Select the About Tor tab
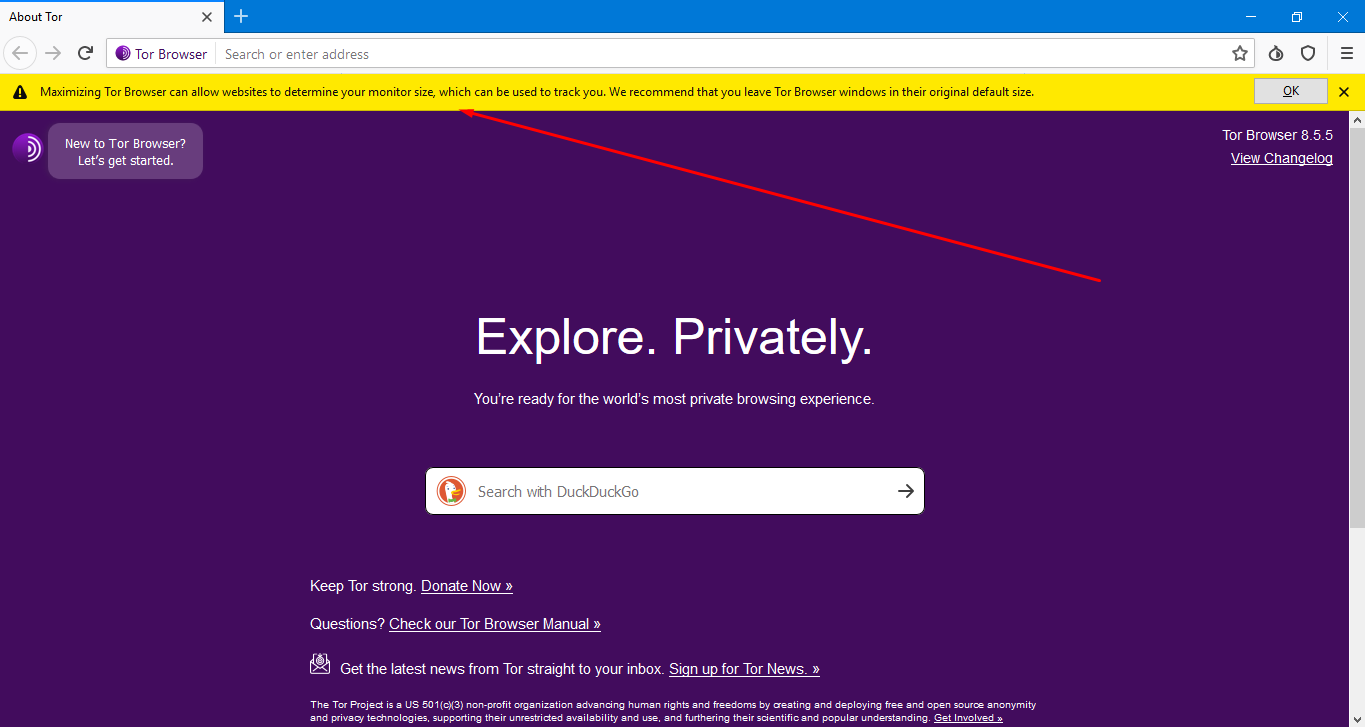The width and height of the screenshot is (1365, 727). point(112,17)
